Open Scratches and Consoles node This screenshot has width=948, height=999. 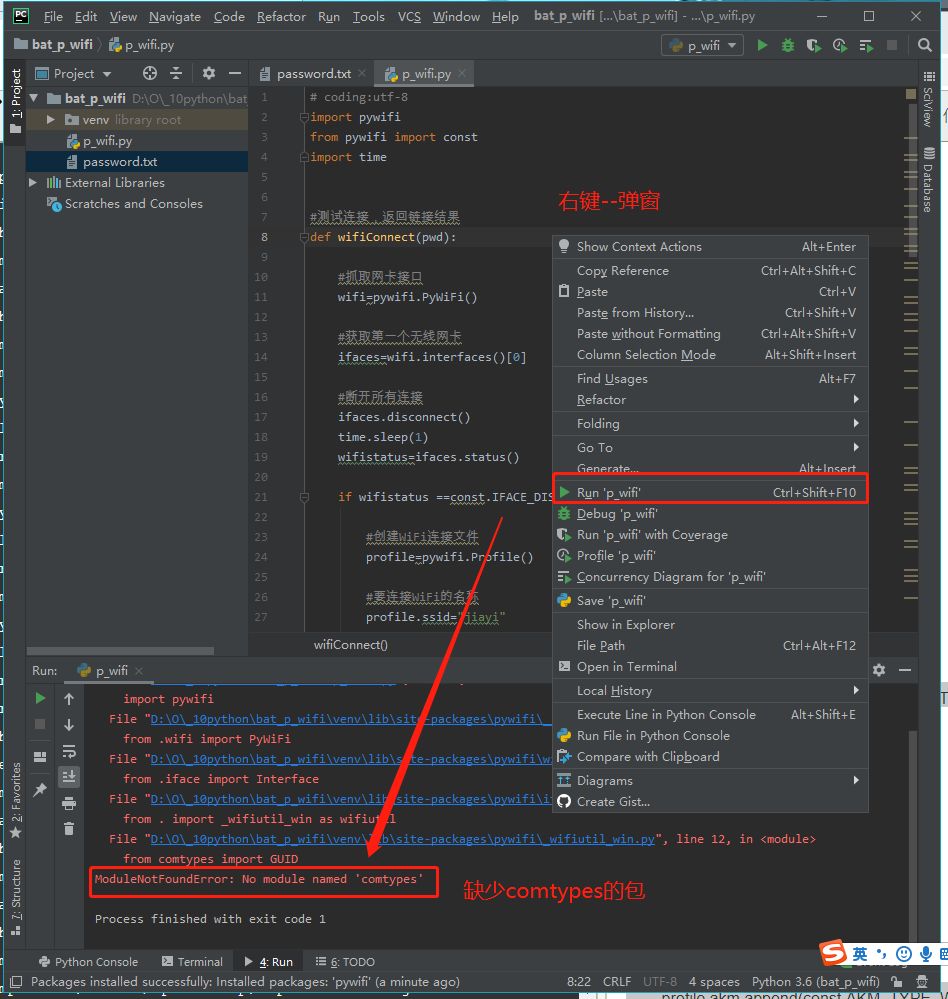133,204
